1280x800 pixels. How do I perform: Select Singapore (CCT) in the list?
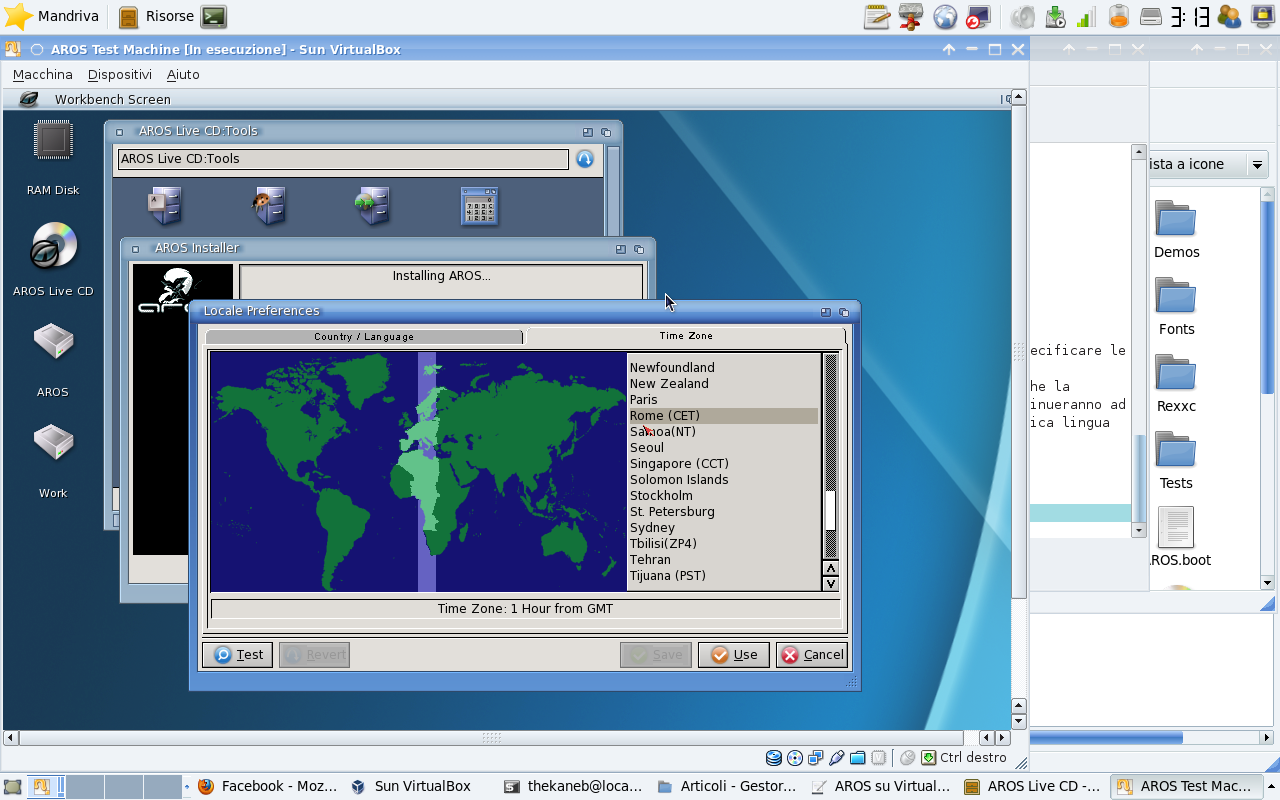[723, 464]
